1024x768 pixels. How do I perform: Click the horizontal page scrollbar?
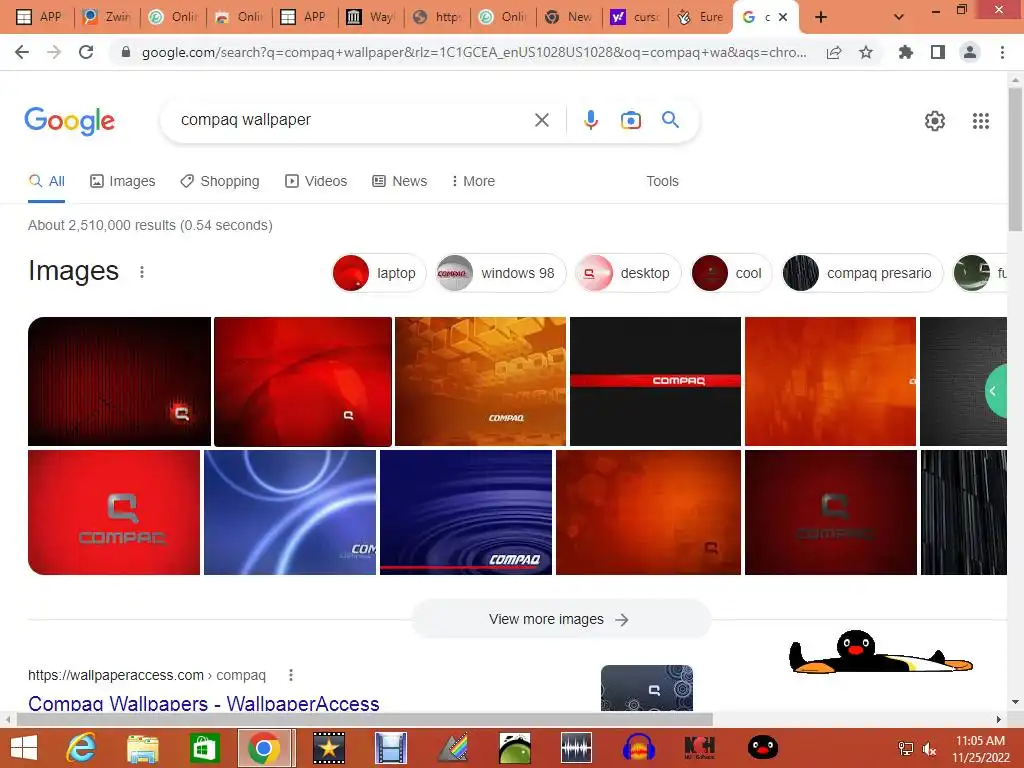(364, 719)
